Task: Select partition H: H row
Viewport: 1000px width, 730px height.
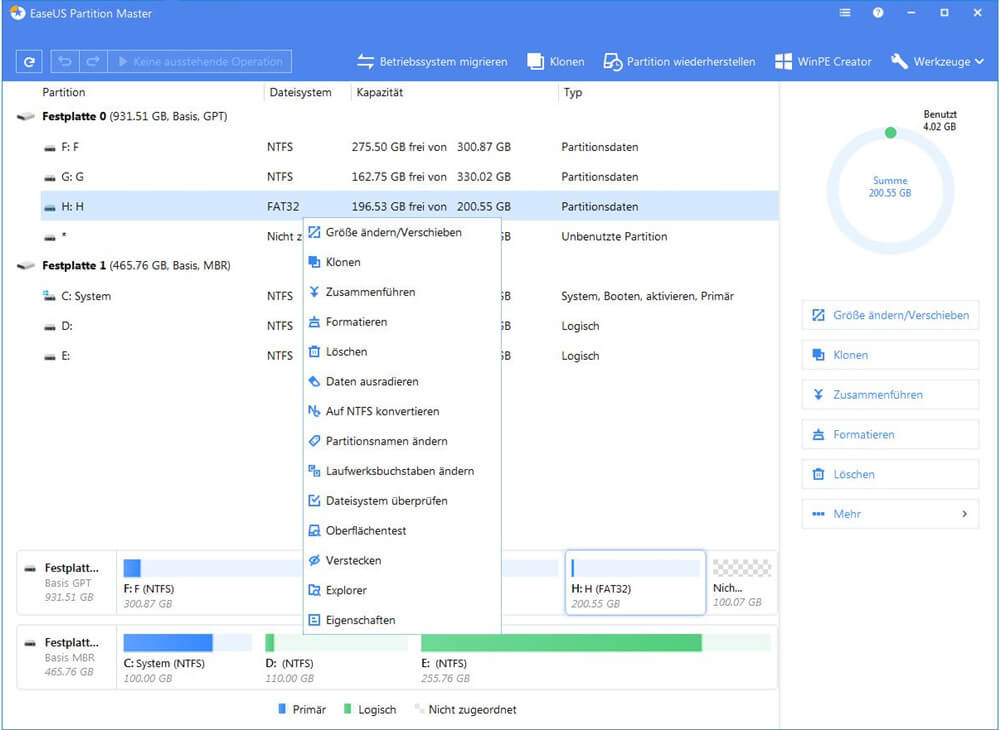Action: pyautogui.click(x=409, y=207)
